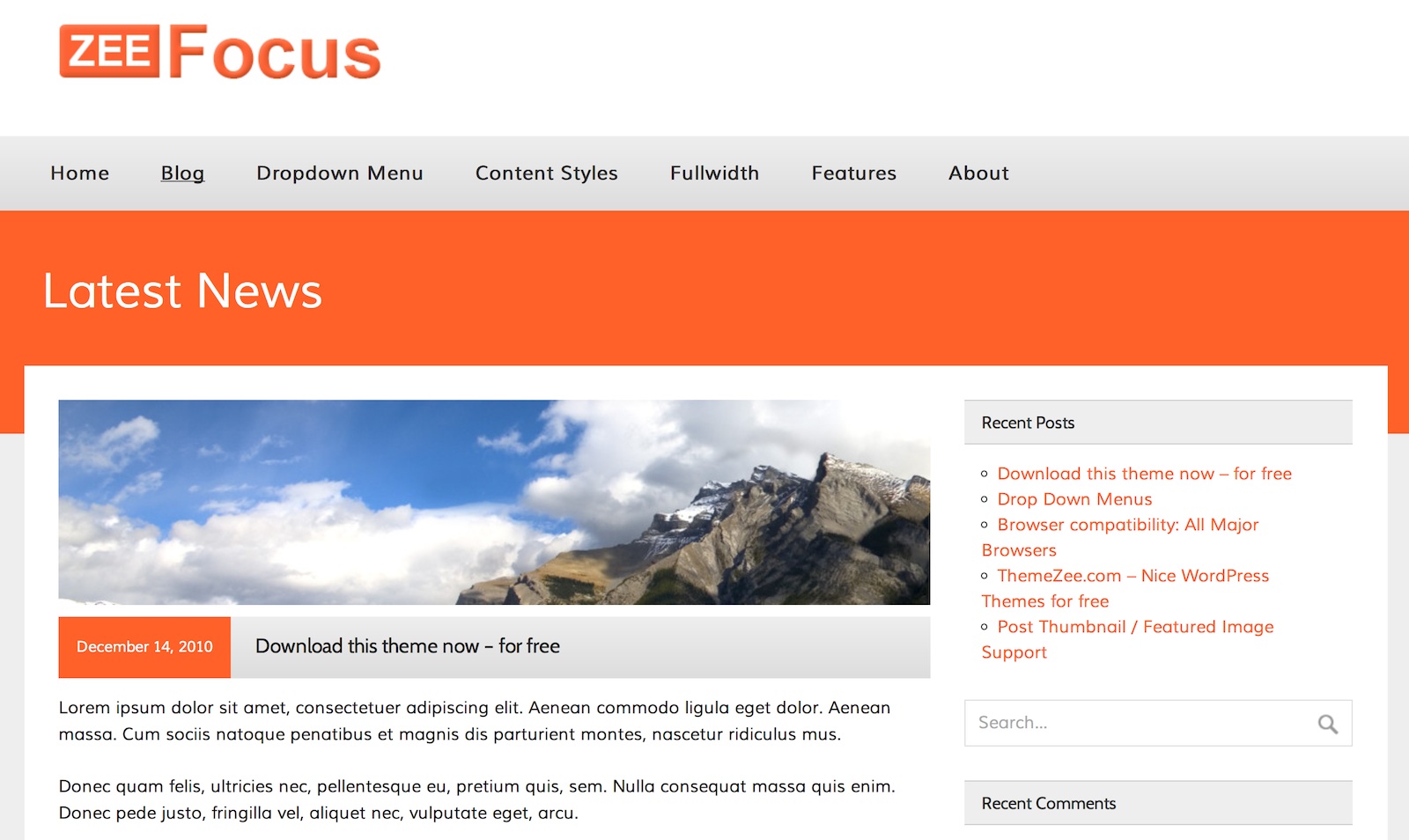Open the Home menu item
Screen dimensions: 1409x840
click(80, 173)
